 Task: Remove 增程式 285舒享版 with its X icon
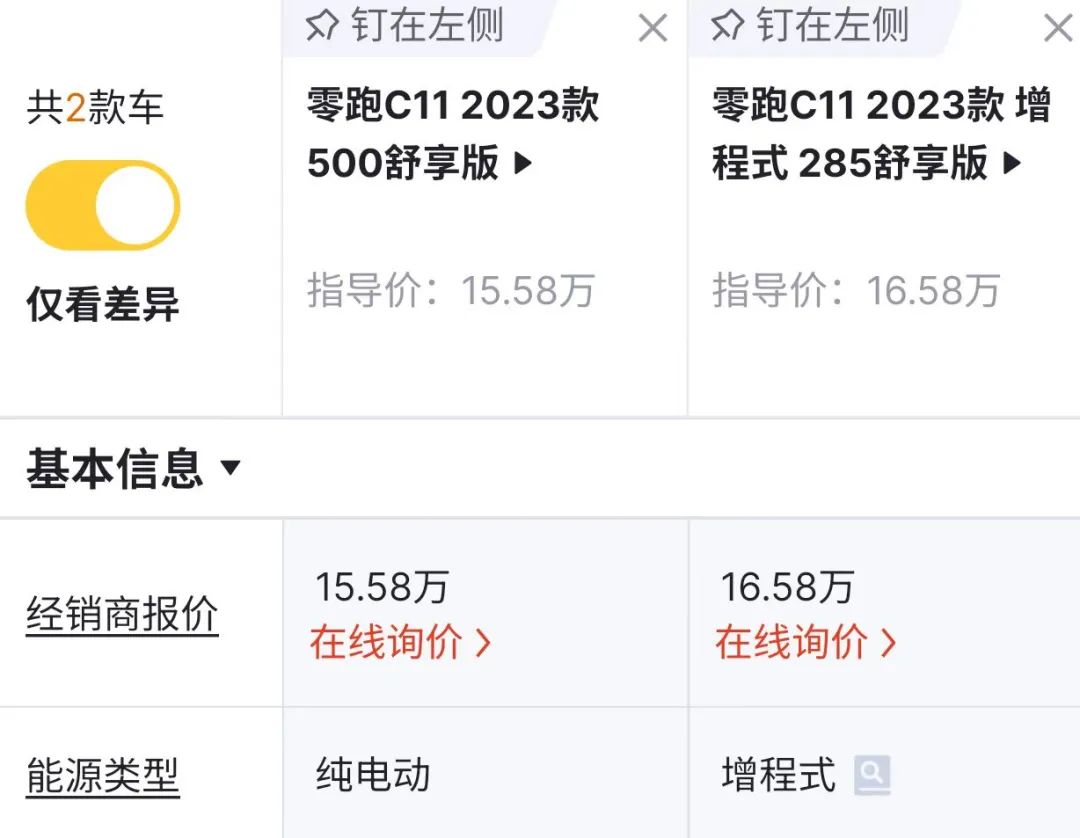(1057, 29)
